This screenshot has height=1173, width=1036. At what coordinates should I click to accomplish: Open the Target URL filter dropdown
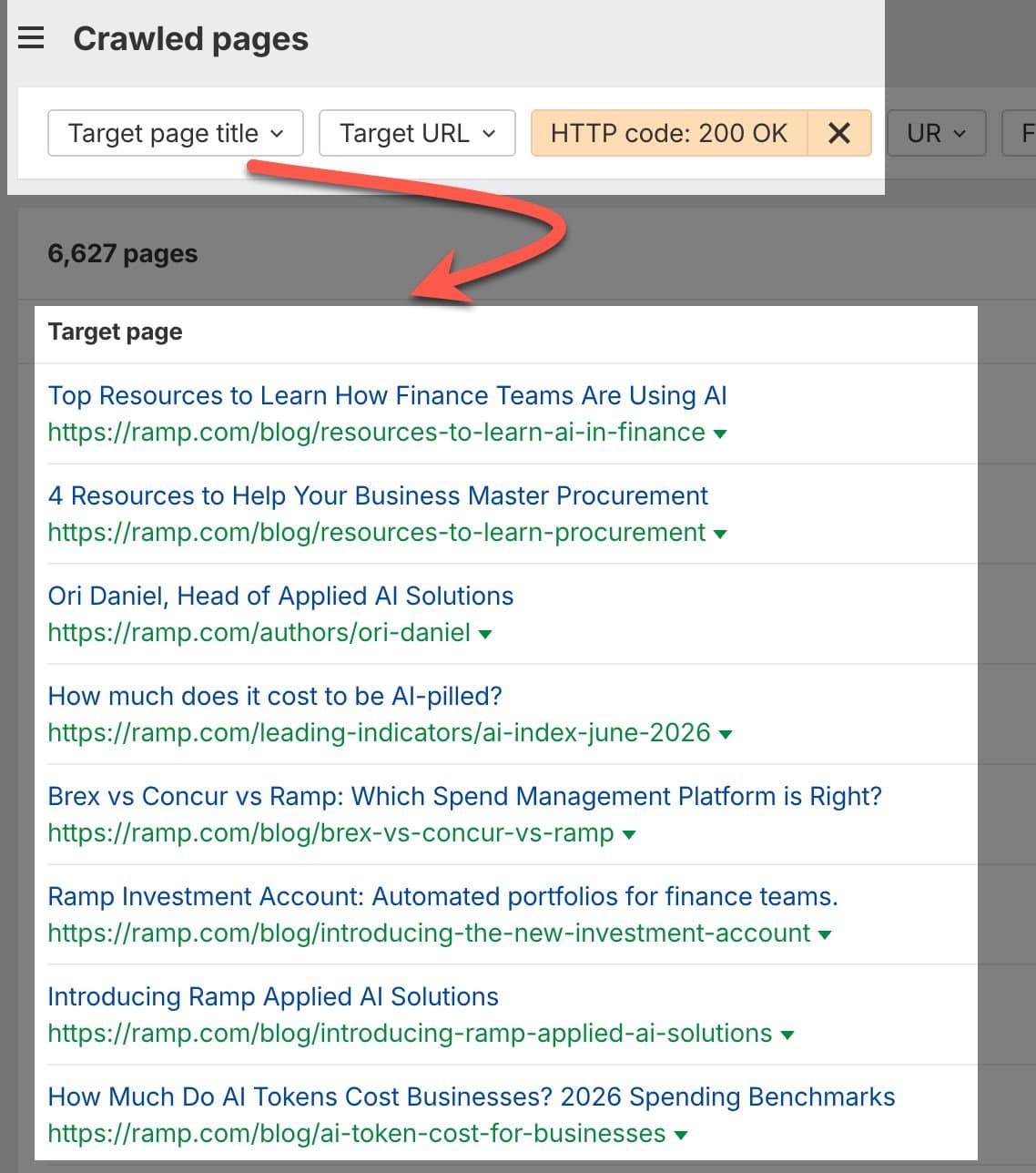417,133
